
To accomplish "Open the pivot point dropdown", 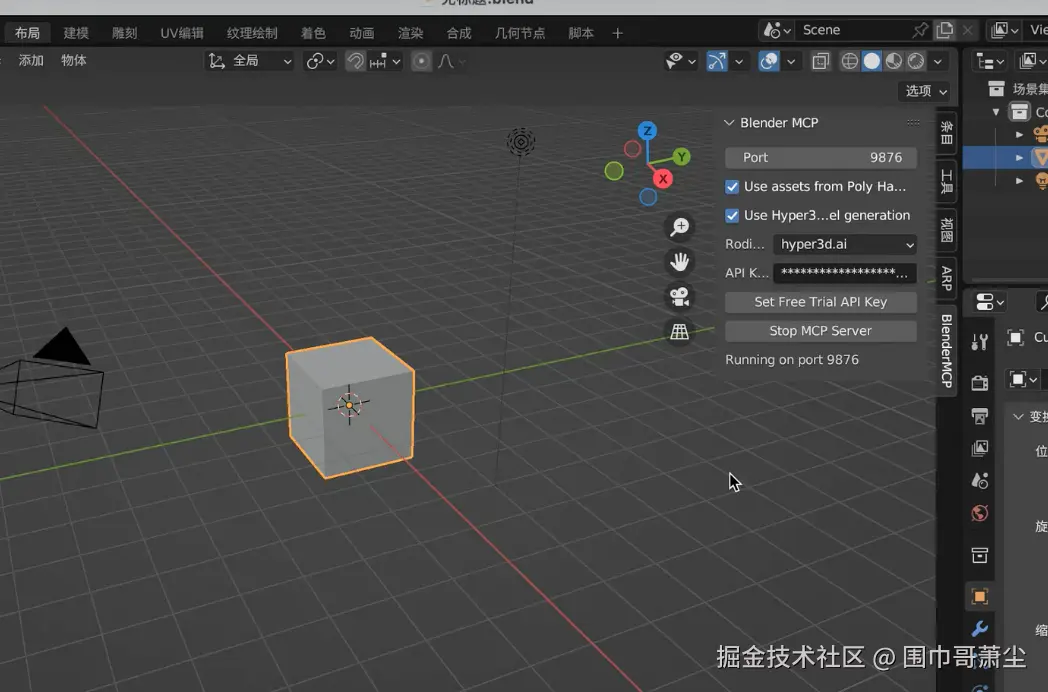I will pos(320,62).
